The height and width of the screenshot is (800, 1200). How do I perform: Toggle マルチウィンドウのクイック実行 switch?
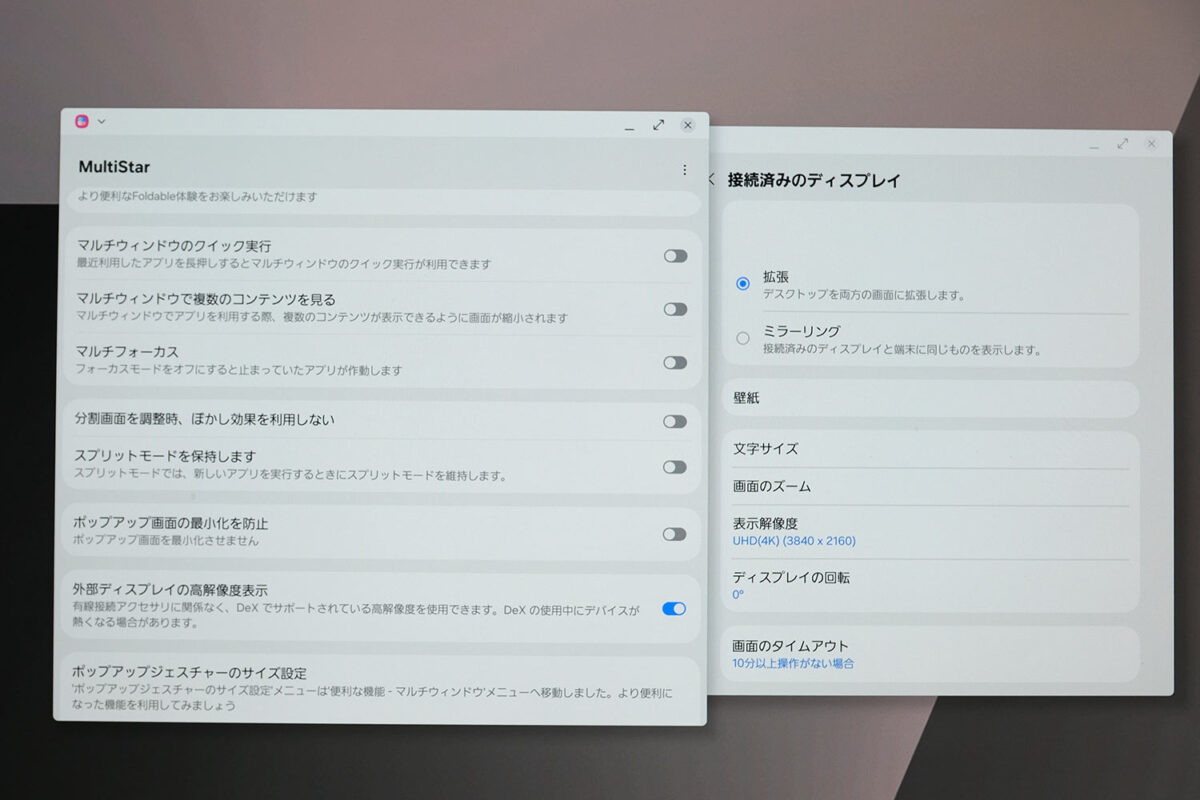point(675,256)
